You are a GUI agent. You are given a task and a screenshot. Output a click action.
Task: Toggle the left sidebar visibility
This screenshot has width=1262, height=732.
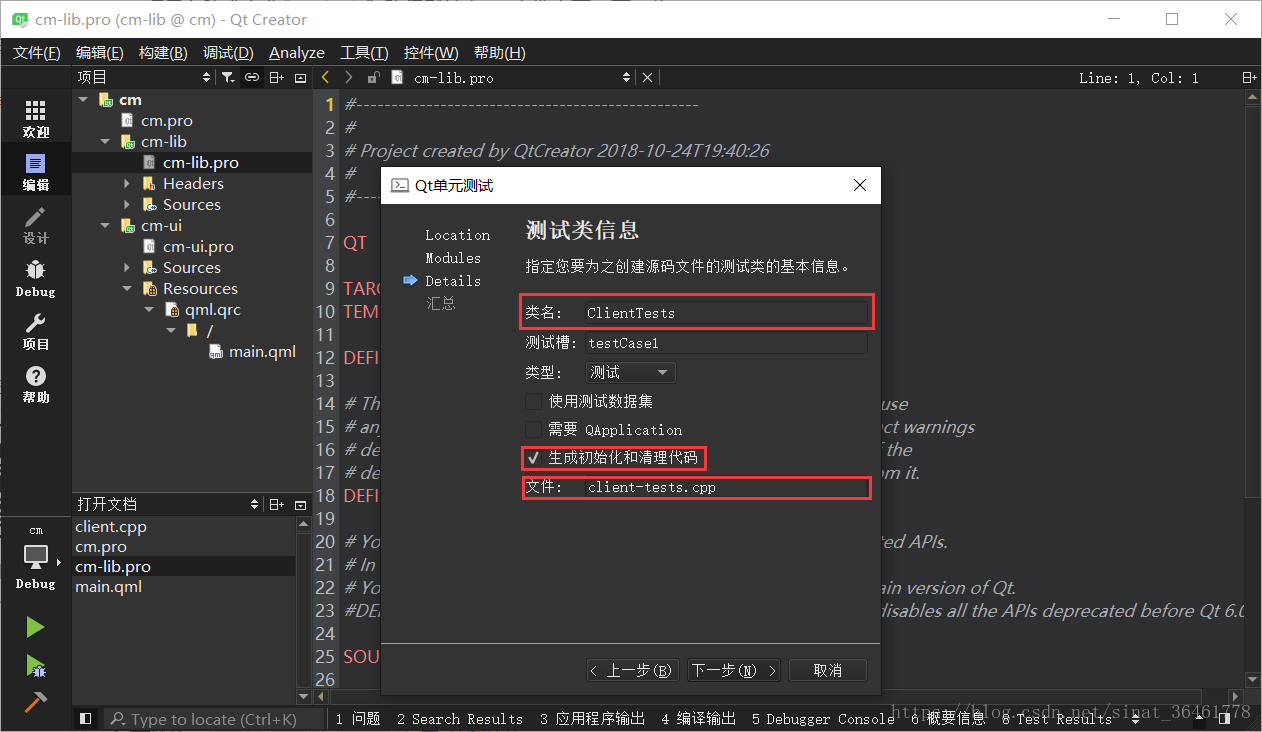(x=85, y=718)
